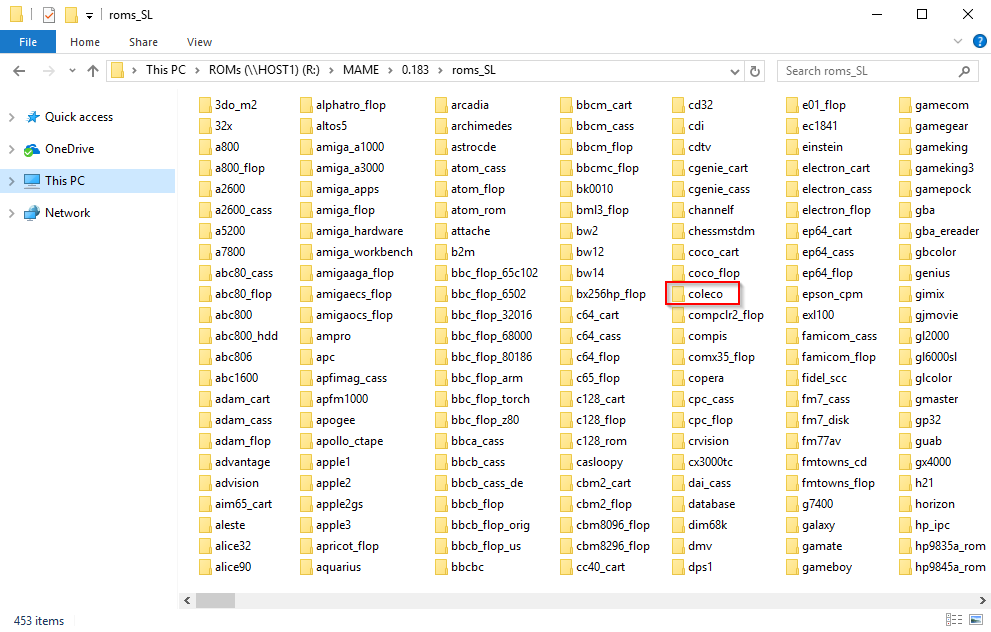Select the hp_ipc folder
991x632 pixels.
[x=925, y=525]
